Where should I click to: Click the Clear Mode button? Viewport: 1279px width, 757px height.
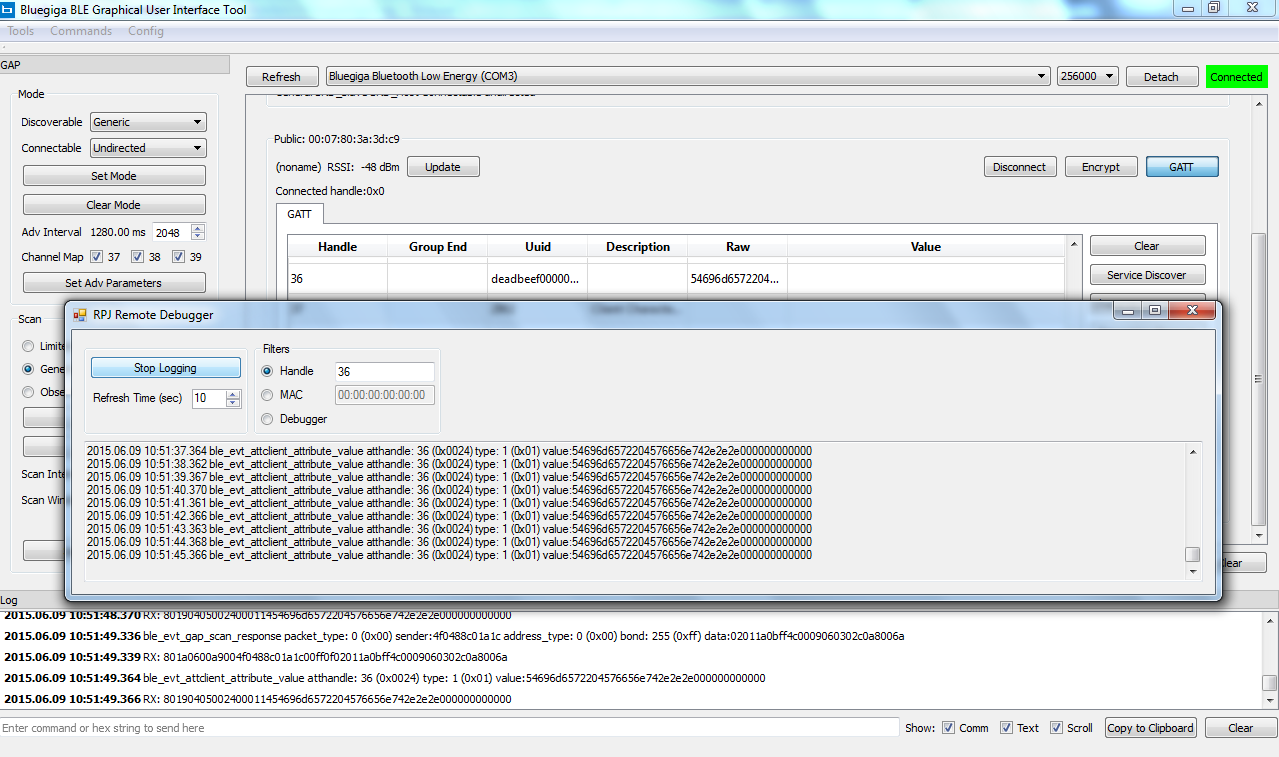[x=114, y=205]
